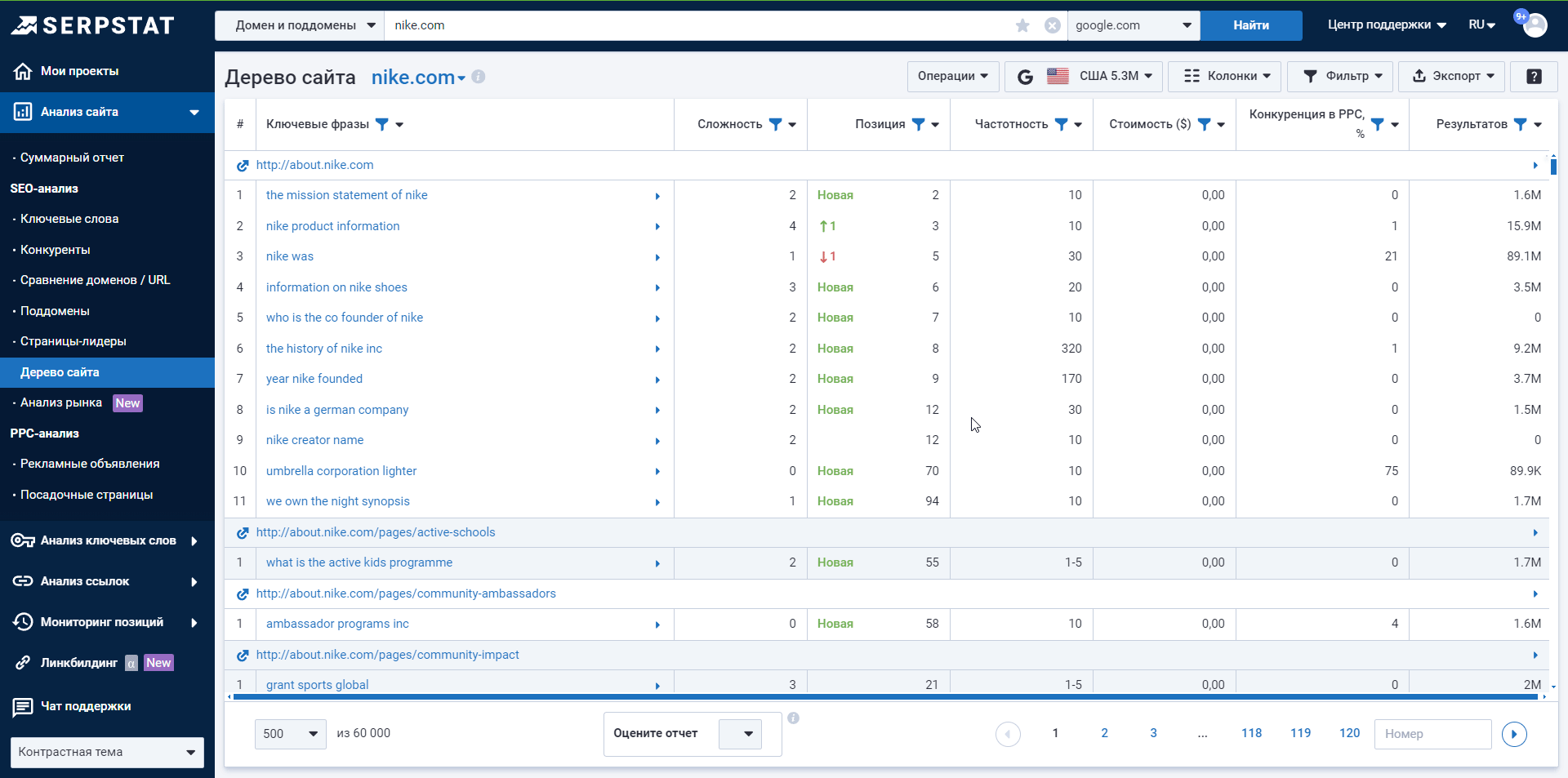The height and width of the screenshot is (778, 1568).
Task: Click filter funnel icon in Частотность column
Action: pyautogui.click(x=1061, y=124)
